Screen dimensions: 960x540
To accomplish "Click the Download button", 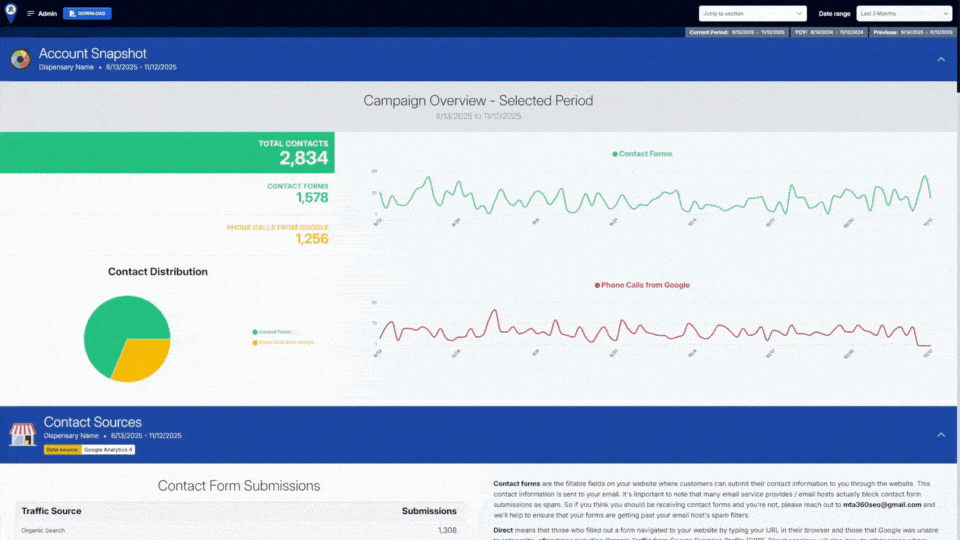I will pyautogui.click(x=87, y=14).
